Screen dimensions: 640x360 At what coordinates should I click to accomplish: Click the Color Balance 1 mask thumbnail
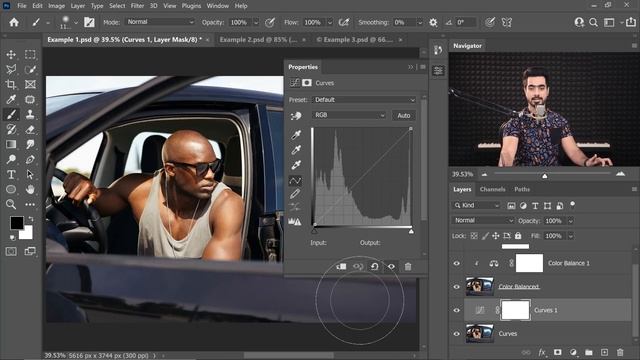click(x=529, y=263)
